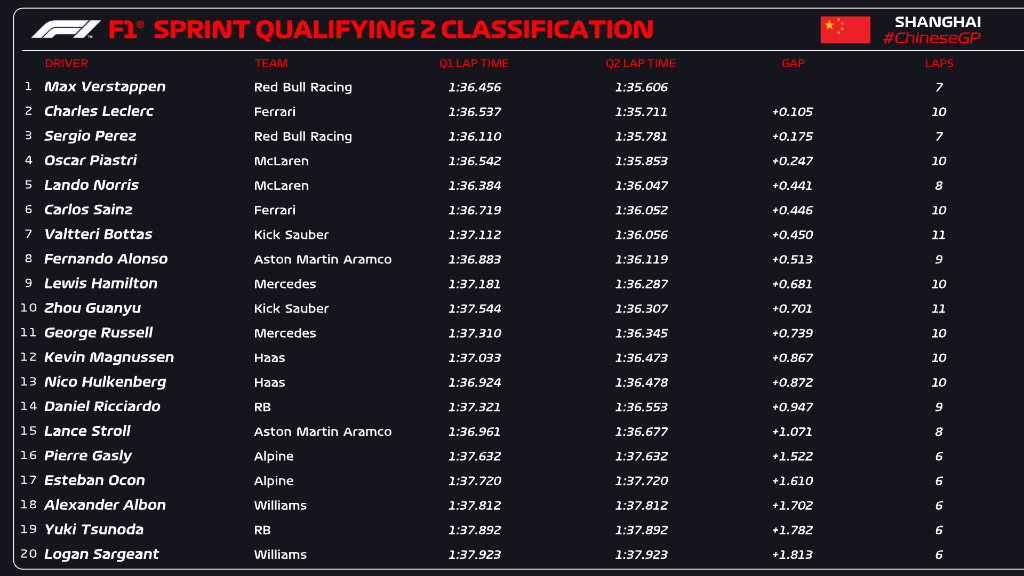Click the GAP column header

click(793, 63)
